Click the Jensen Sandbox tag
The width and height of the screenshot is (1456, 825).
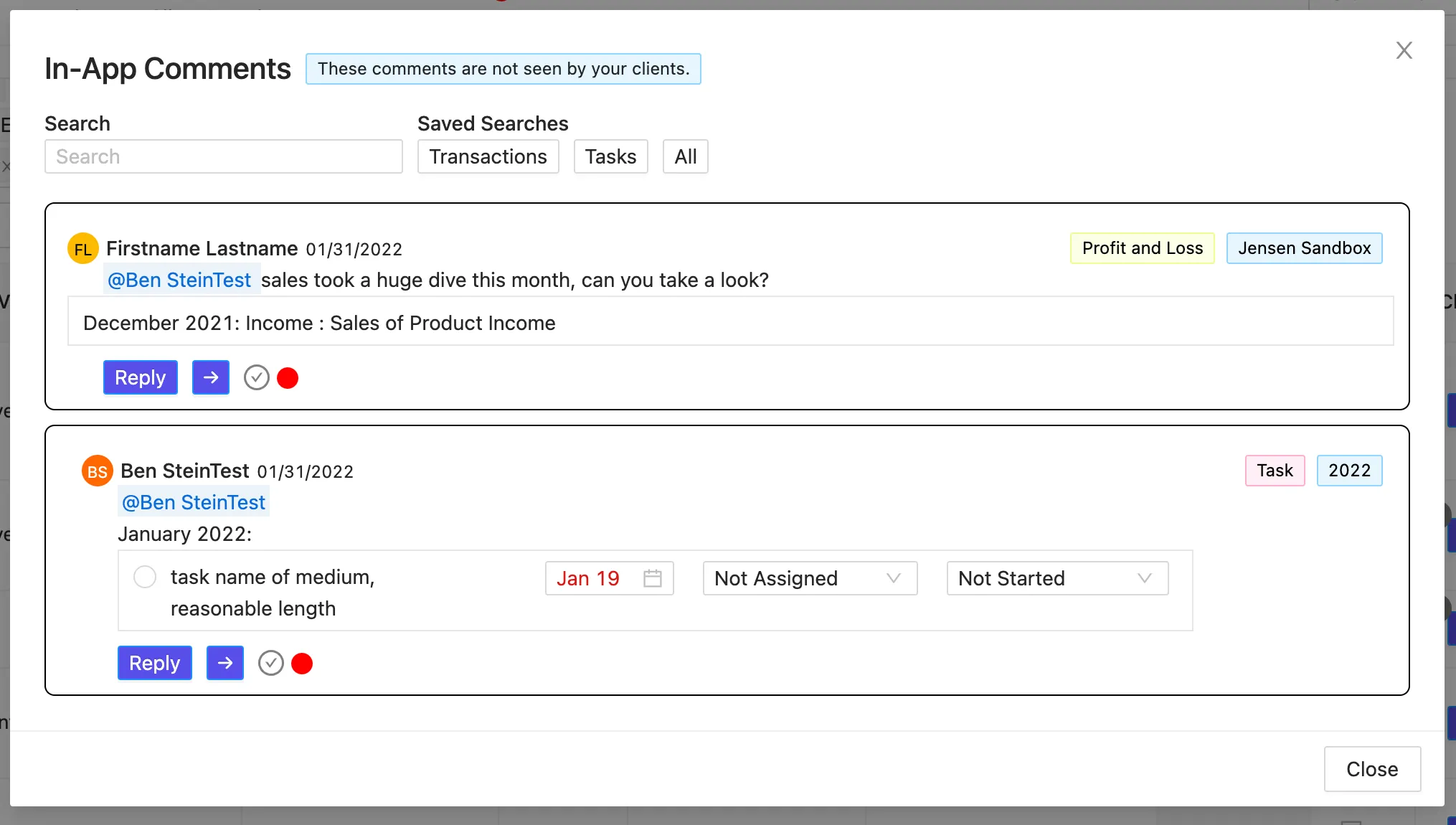pos(1304,248)
